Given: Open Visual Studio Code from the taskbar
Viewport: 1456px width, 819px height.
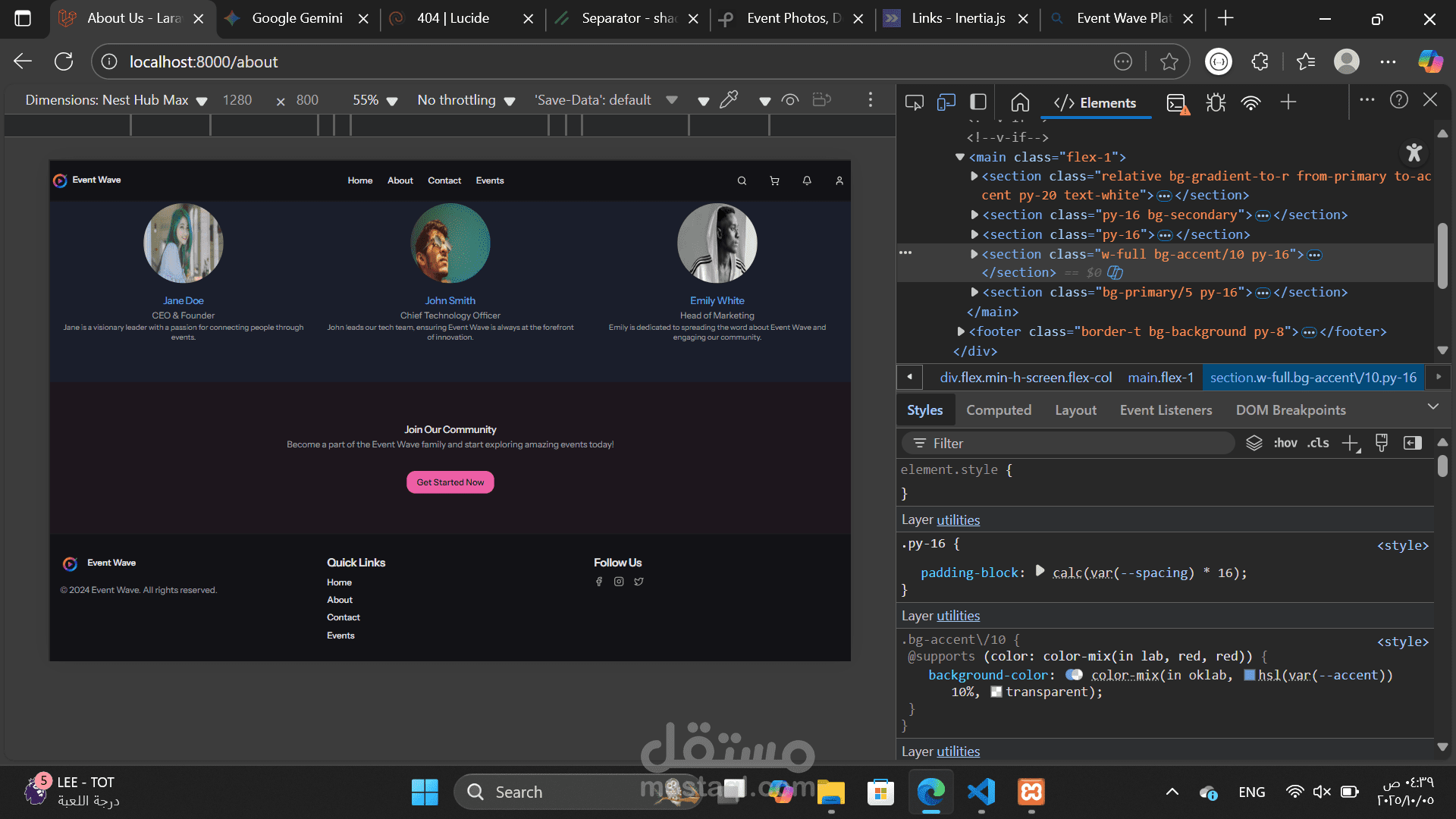Looking at the screenshot, I should (981, 792).
